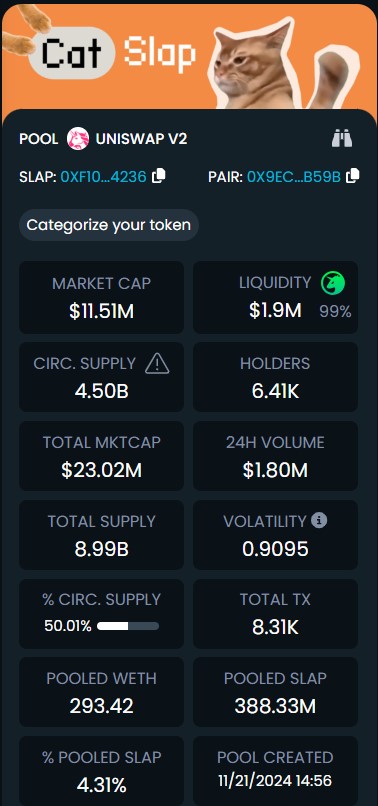Click Categorize your token button

[109, 225]
